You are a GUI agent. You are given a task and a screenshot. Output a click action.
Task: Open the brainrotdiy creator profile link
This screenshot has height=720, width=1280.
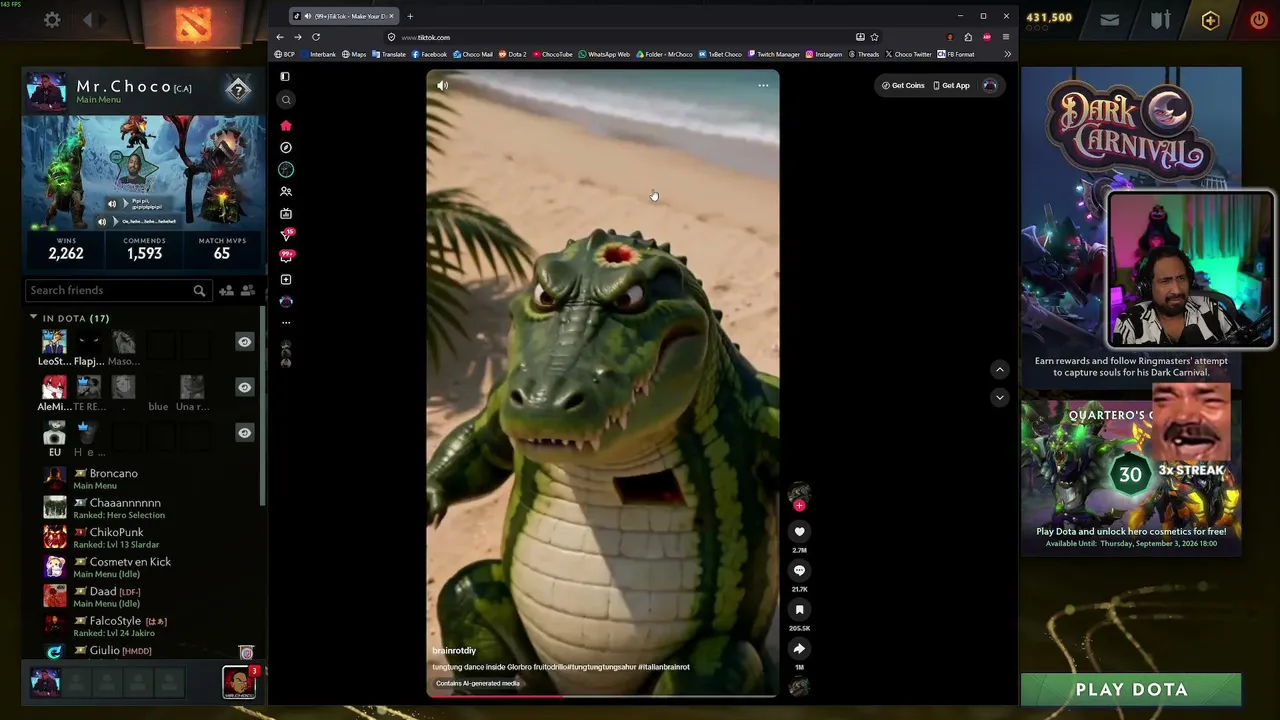tap(454, 651)
